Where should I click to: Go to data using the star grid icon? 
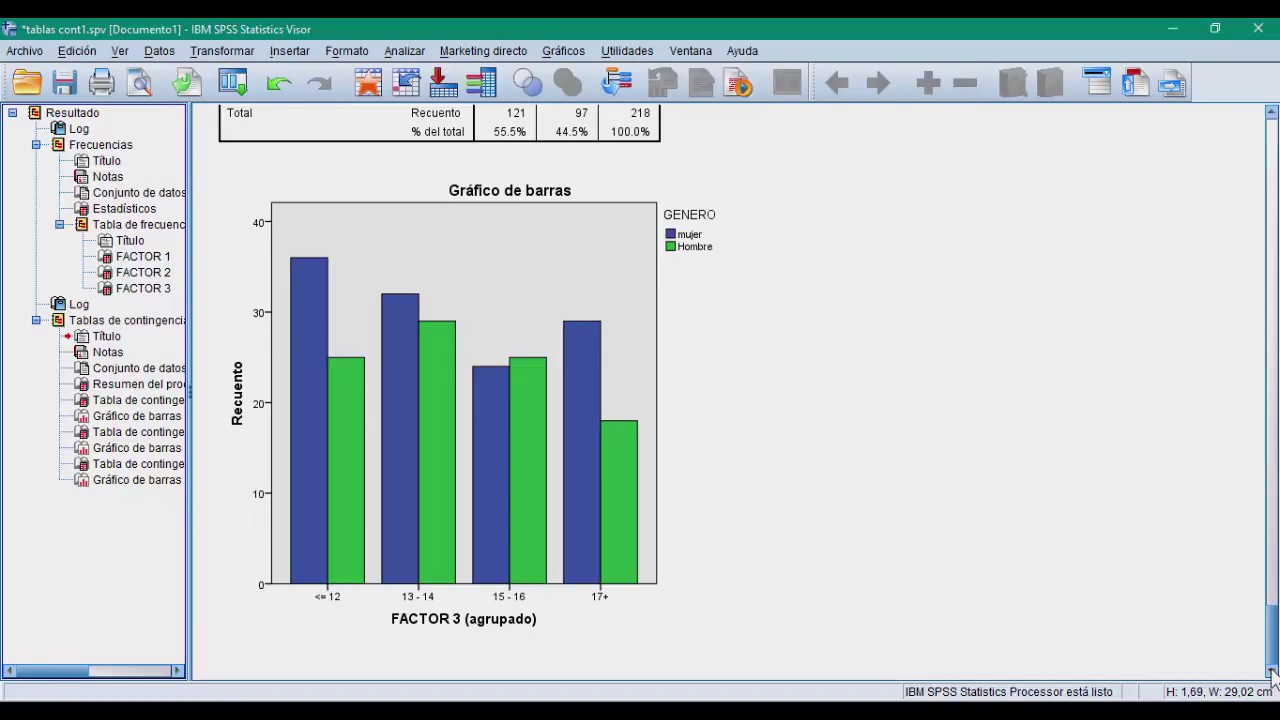point(368,82)
